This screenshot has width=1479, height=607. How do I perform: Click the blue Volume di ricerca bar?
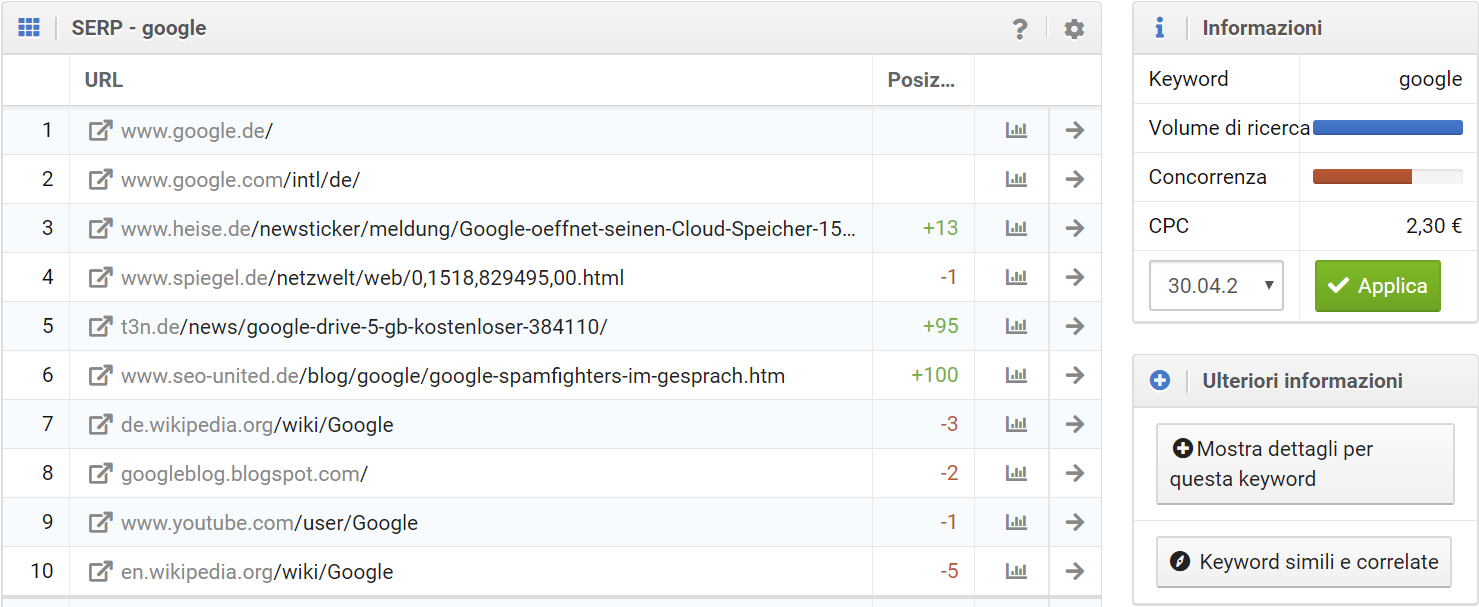(x=1387, y=128)
